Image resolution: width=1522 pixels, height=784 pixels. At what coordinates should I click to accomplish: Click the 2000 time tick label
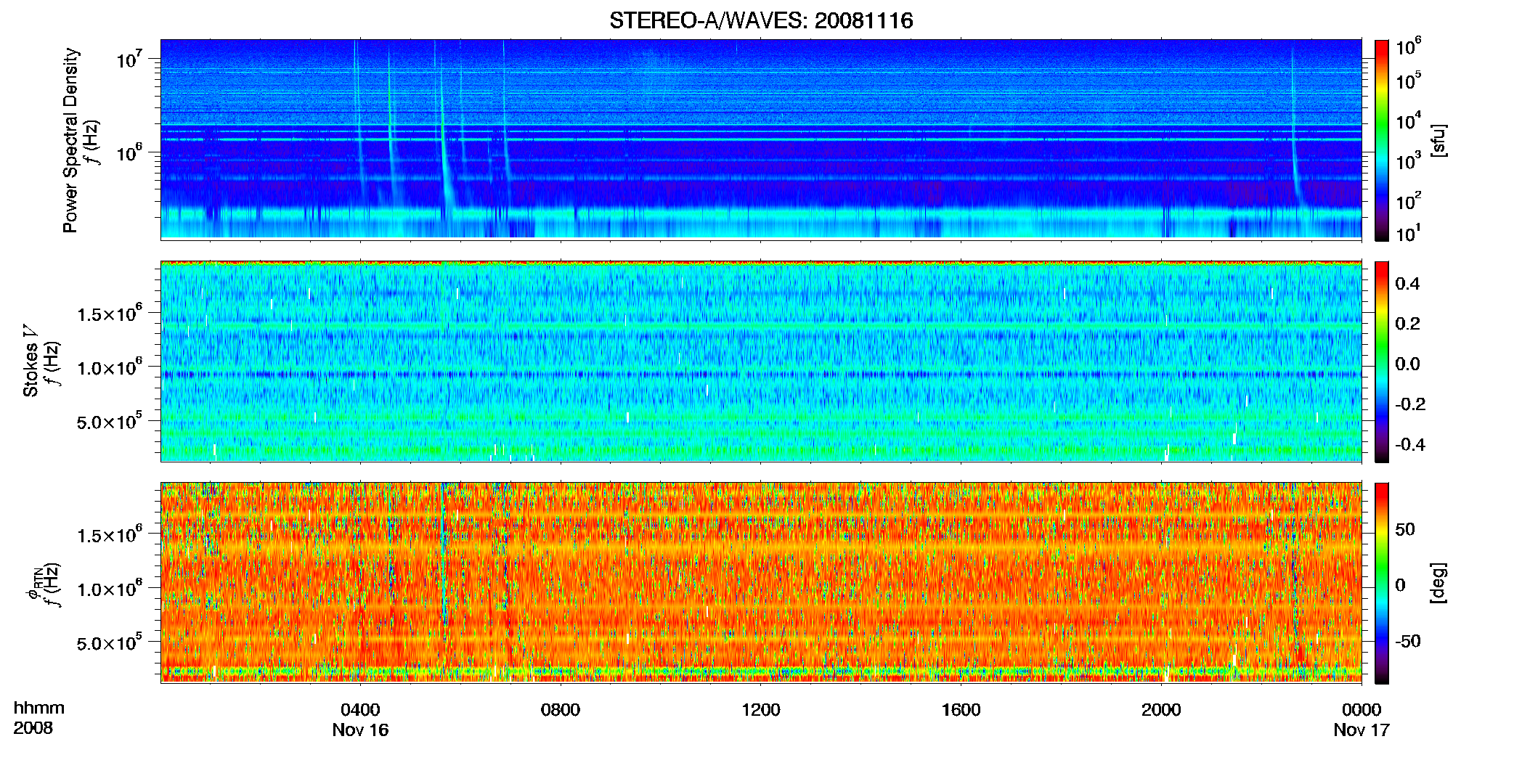point(1161,710)
